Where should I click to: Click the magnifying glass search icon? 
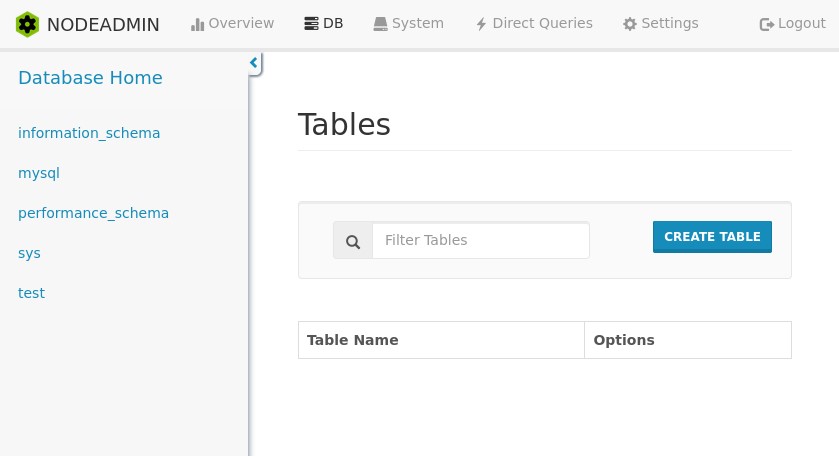[x=353, y=241]
